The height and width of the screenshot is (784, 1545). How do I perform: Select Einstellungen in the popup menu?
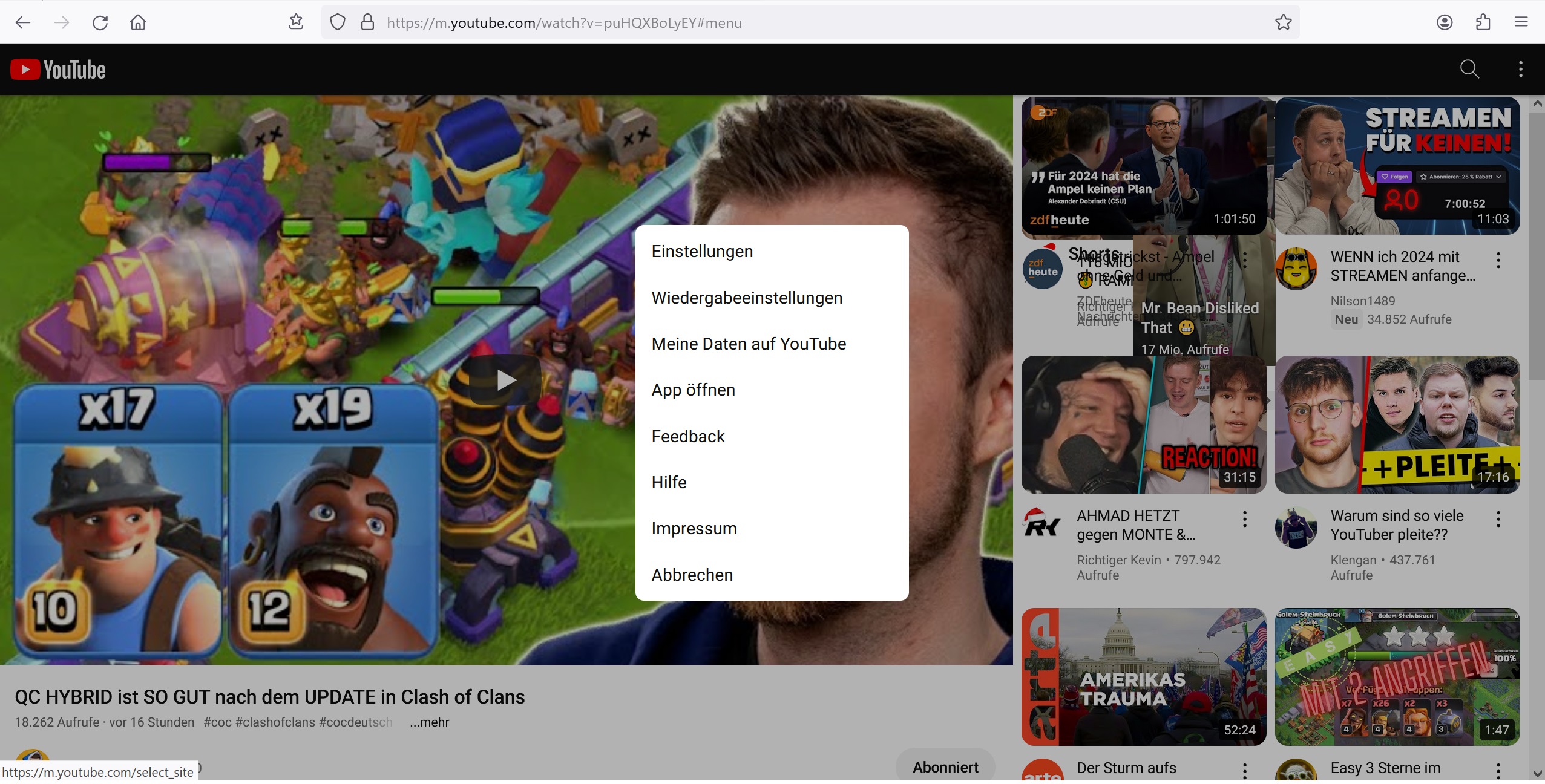(x=702, y=251)
